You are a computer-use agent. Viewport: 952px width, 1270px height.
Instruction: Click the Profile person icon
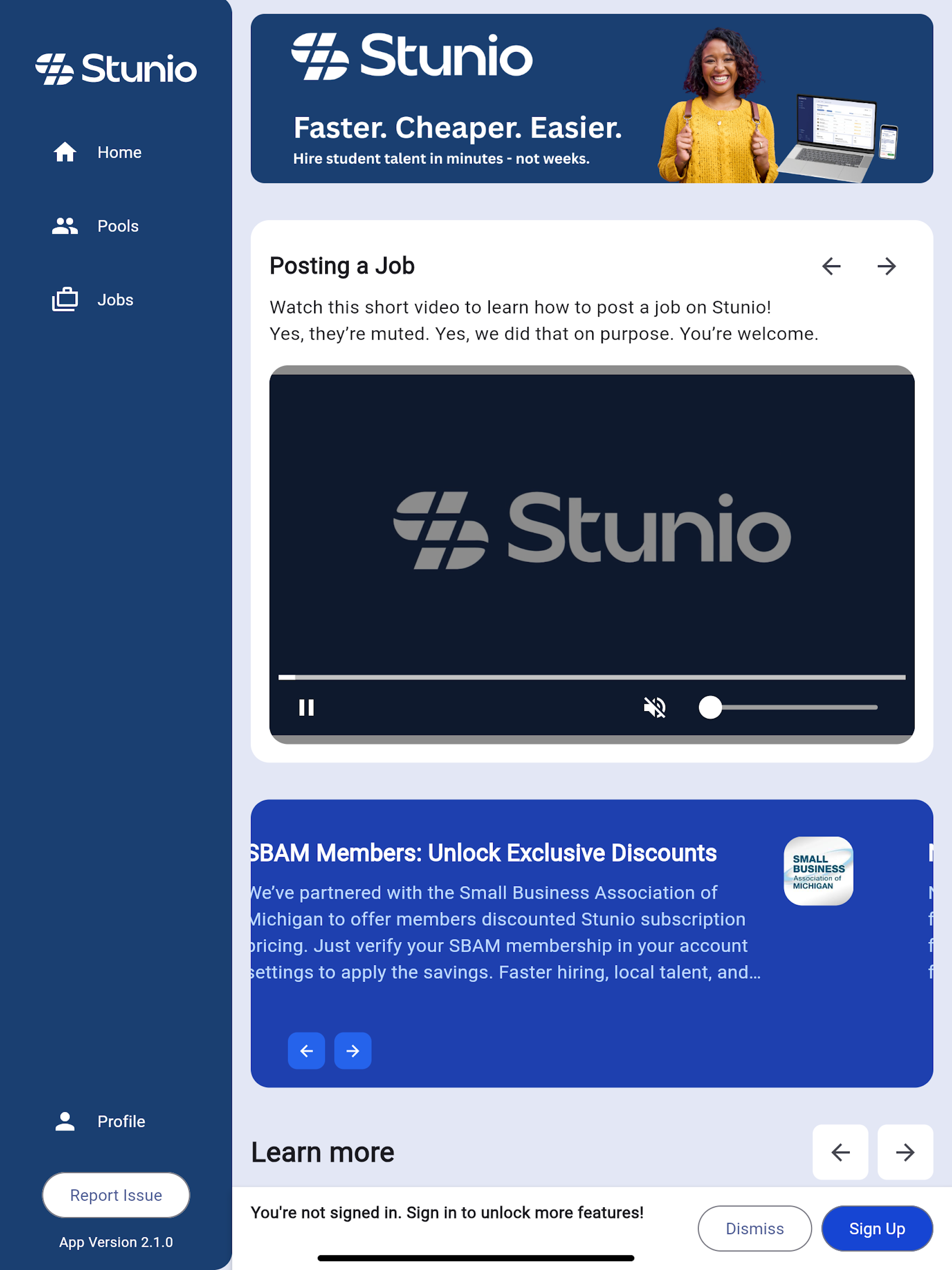click(65, 1121)
